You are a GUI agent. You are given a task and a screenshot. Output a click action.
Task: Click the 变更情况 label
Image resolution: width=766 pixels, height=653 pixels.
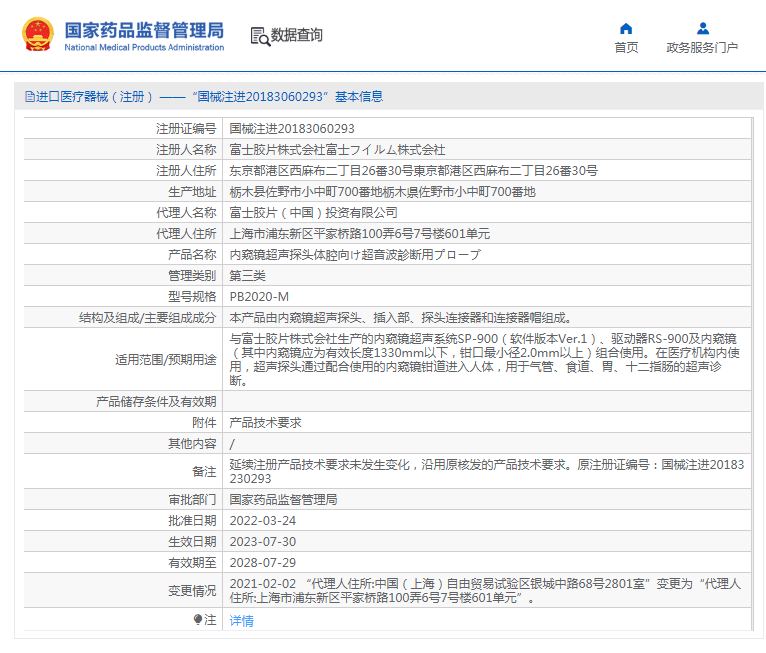(x=192, y=590)
